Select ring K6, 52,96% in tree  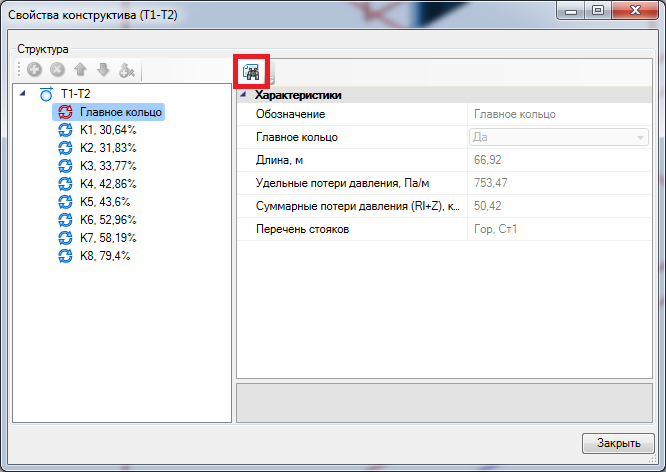[x=107, y=220]
